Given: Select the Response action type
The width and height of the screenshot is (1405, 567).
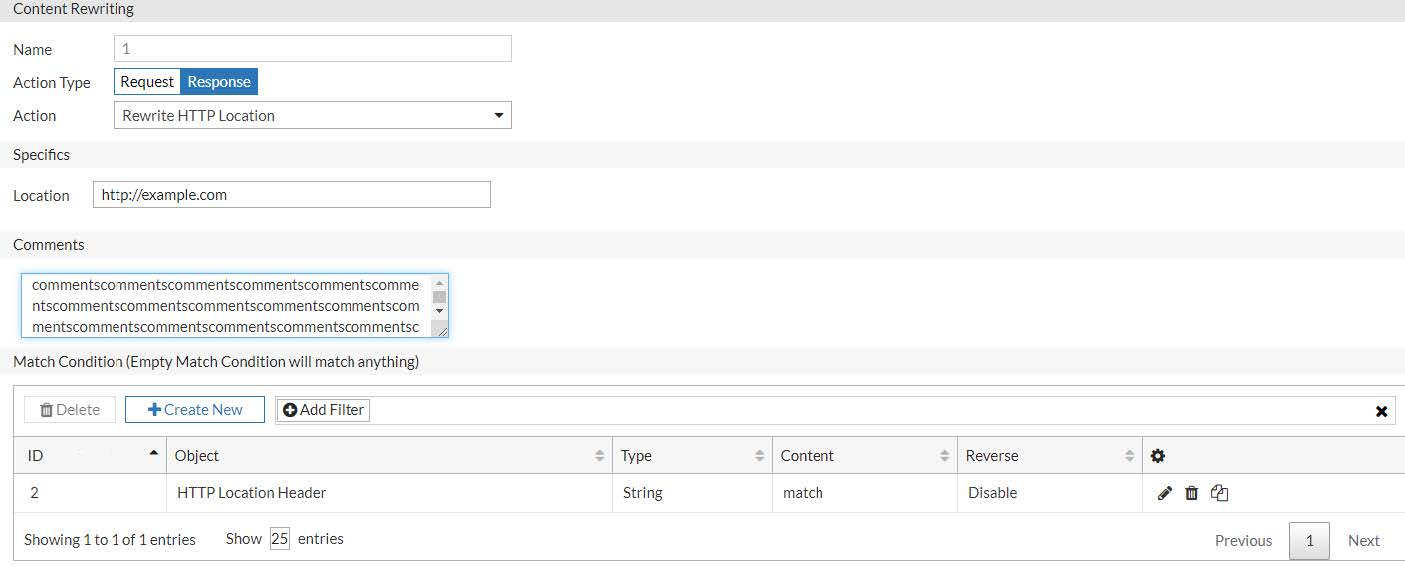Looking at the screenshot, I should tap(219, 82).
